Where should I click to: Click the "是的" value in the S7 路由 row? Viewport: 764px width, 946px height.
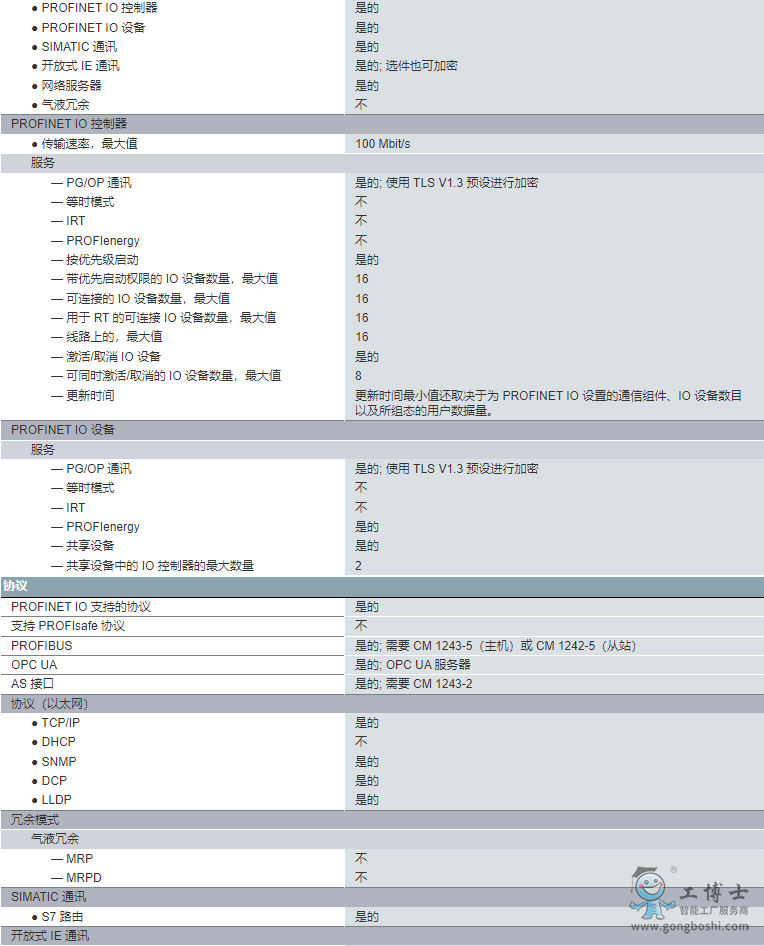(367, 917)
